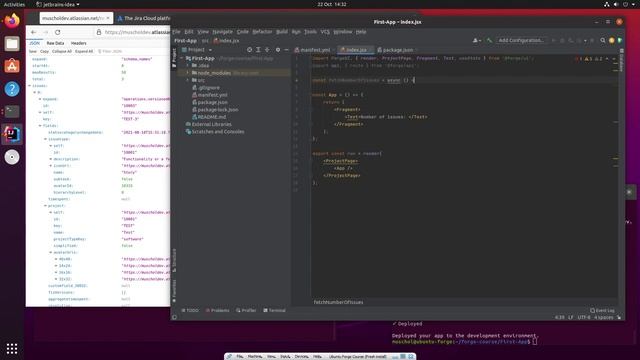640x360 pixels.
Task: Open the user account icon dropdown
Action: click(476, 40)
